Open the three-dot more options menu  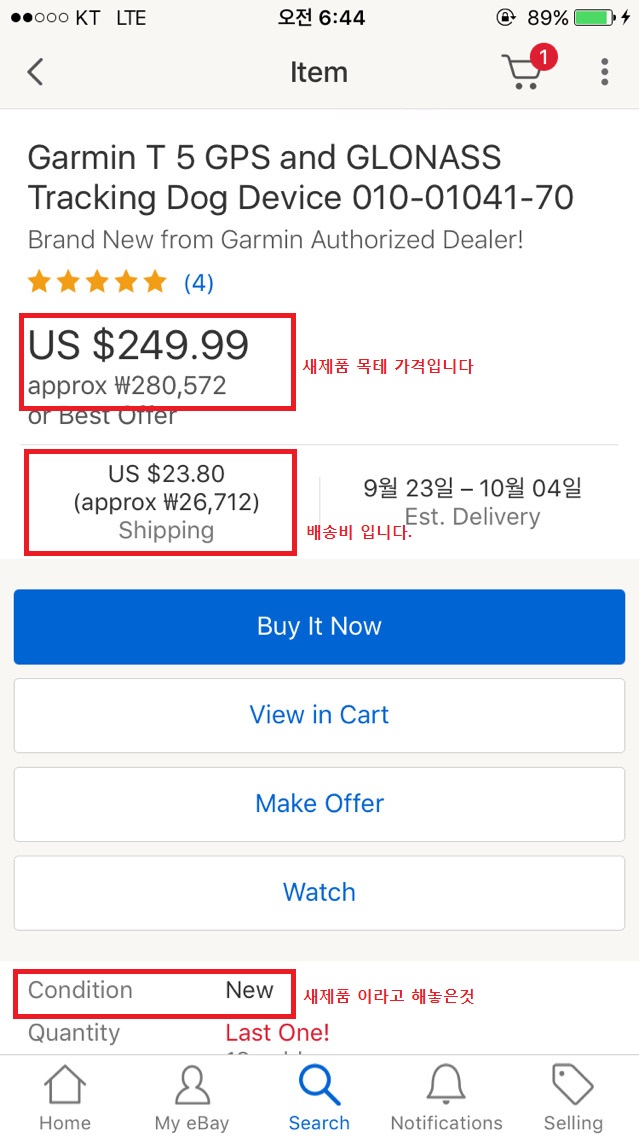(x=605, y=72)
